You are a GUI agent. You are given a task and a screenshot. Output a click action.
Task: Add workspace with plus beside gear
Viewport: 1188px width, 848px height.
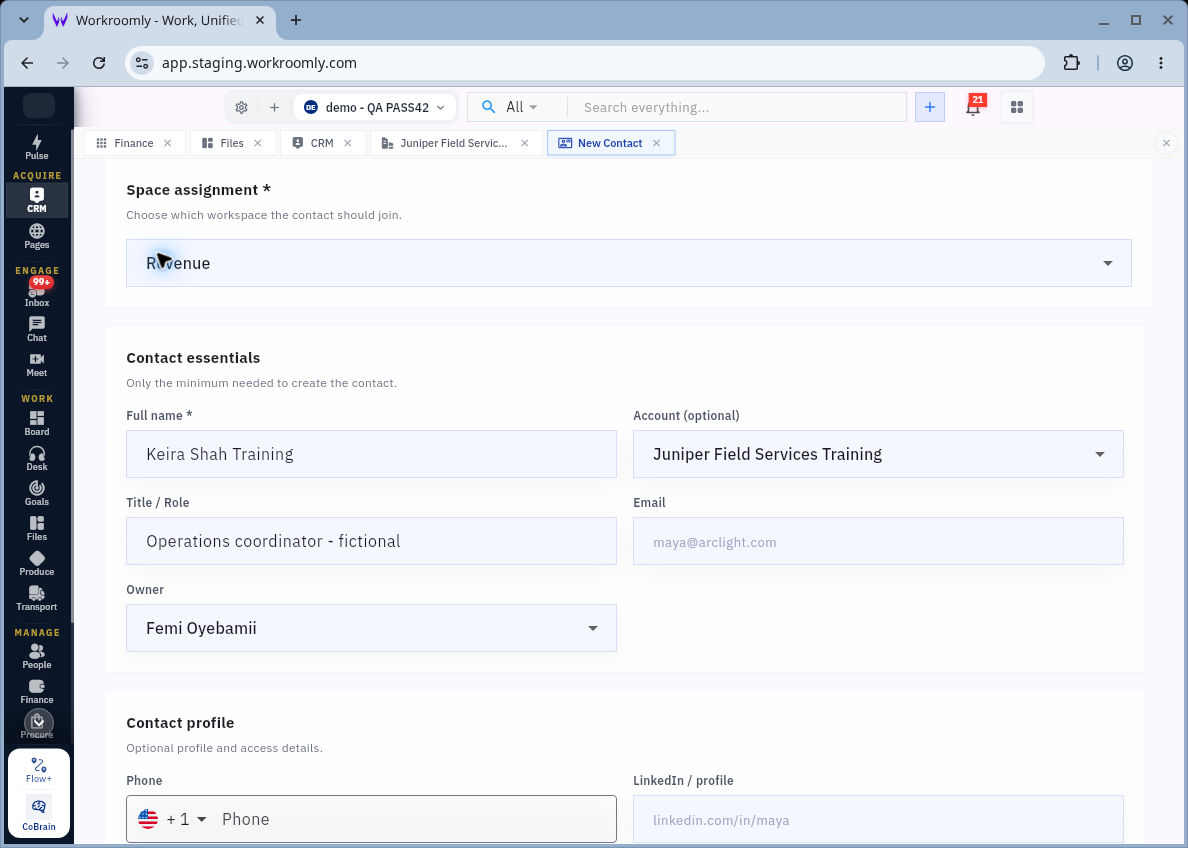[274, 108]
